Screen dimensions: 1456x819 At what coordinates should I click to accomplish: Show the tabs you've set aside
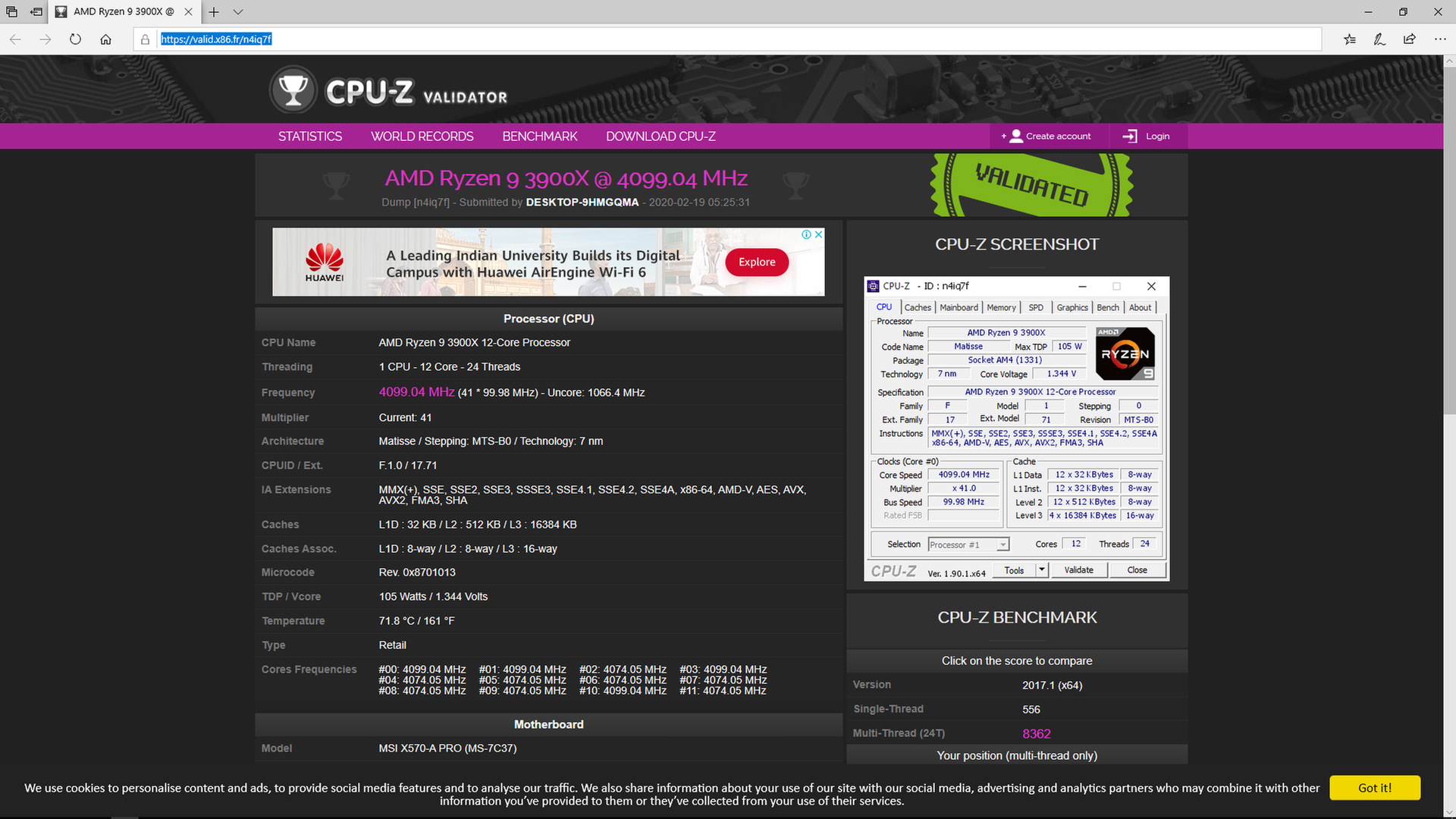point(11,12)
